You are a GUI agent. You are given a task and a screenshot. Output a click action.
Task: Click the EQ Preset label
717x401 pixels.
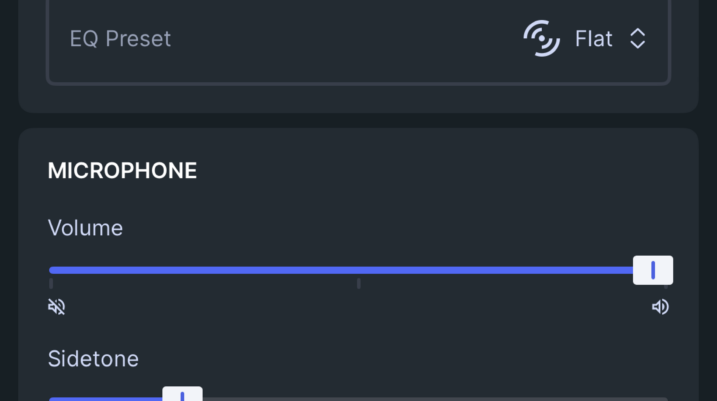[x=120, y=39]
